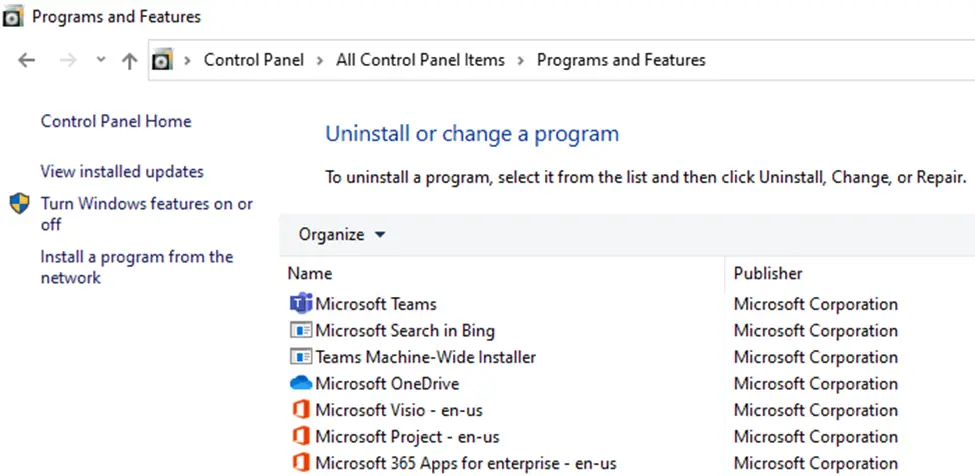Select Microsoft Visio - en-us entry
Viewport: 975px width, 476px height.
399,410
